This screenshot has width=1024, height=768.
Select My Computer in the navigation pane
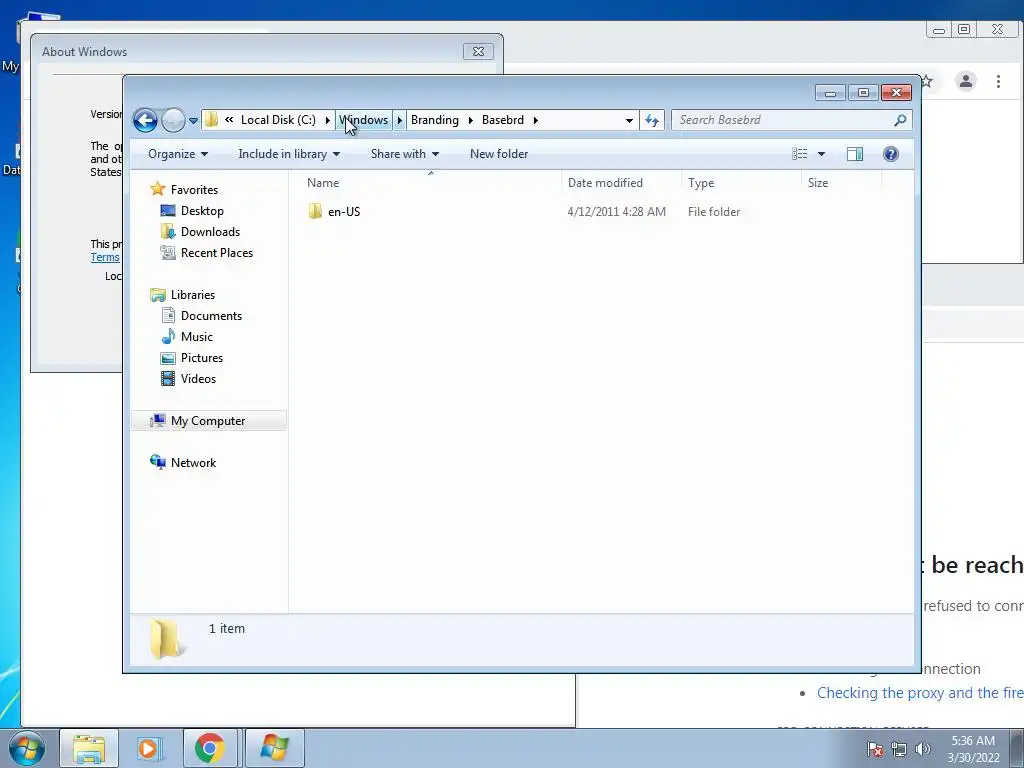point(208,421)
